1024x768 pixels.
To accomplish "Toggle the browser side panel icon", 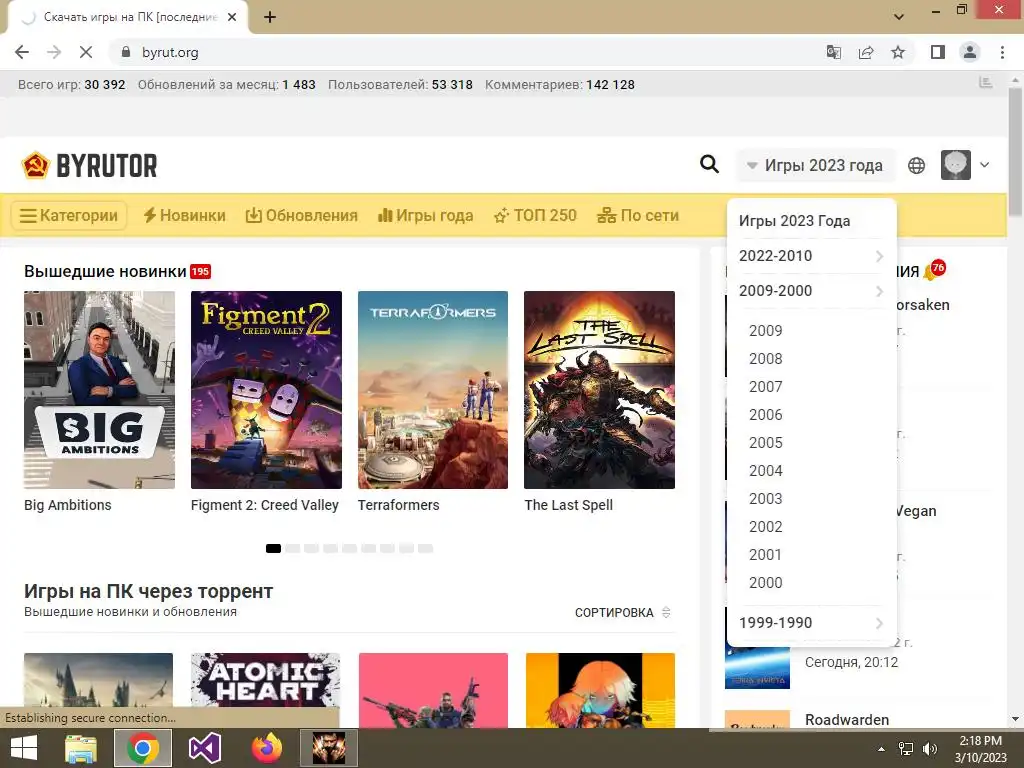I will click(x=938, y=52).
